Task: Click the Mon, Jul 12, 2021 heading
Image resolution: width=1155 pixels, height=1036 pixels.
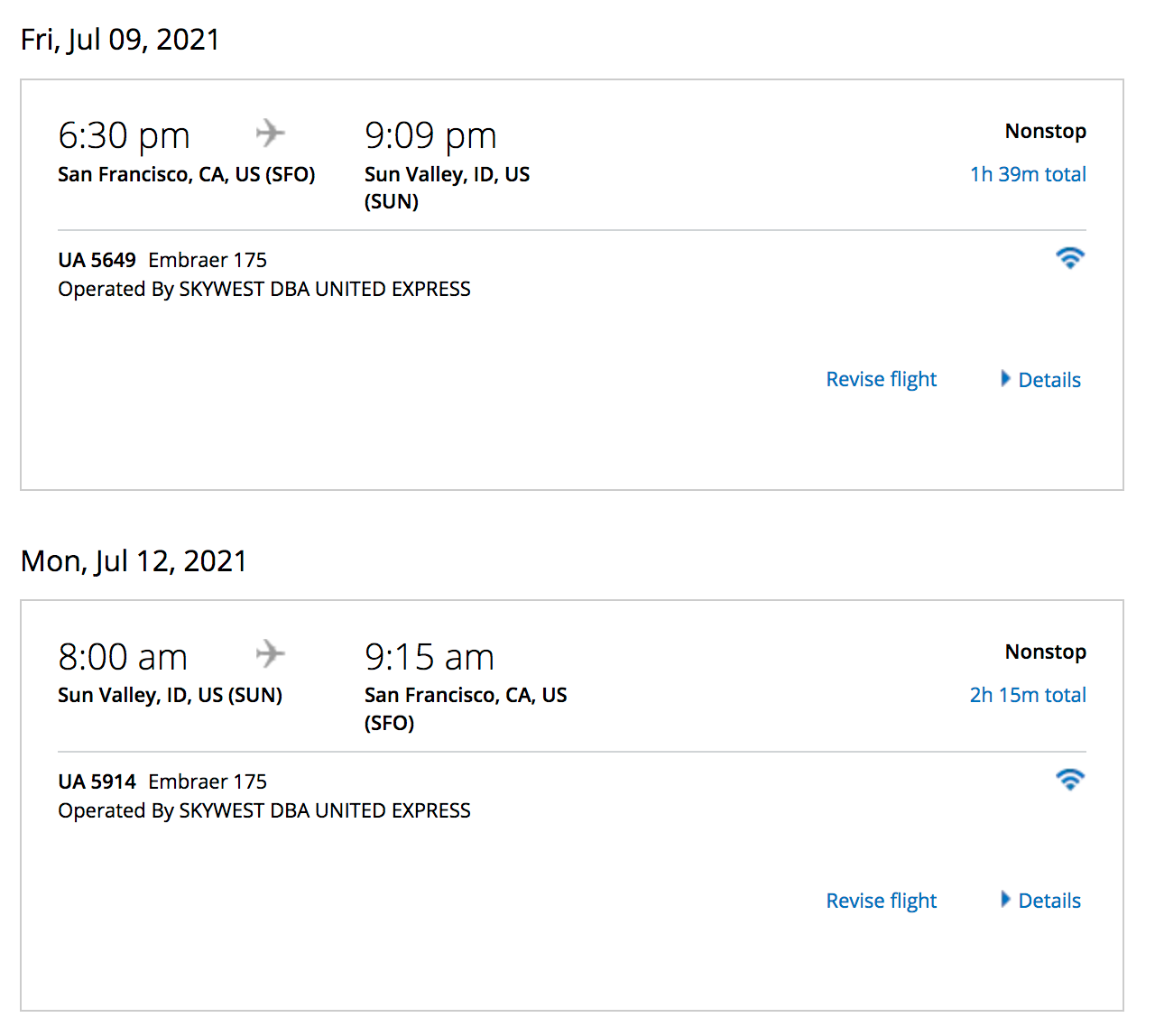Action: click(134, 561)
